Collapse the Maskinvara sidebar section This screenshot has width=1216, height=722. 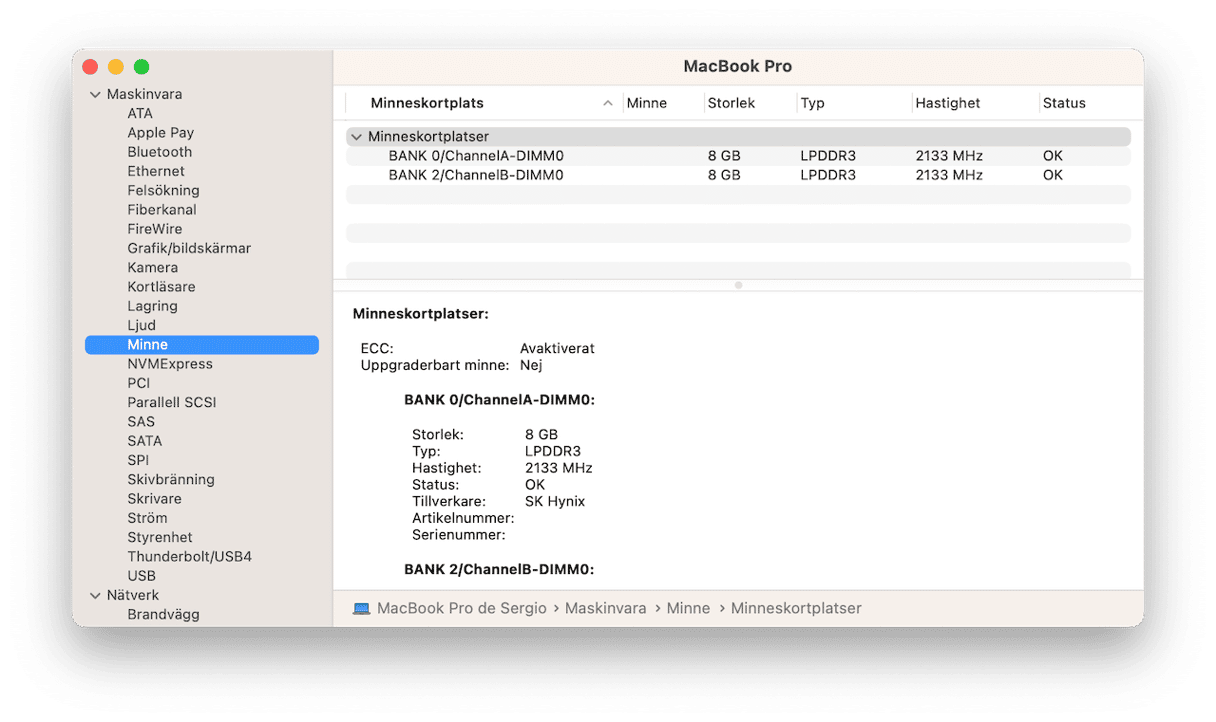point(96,95)
